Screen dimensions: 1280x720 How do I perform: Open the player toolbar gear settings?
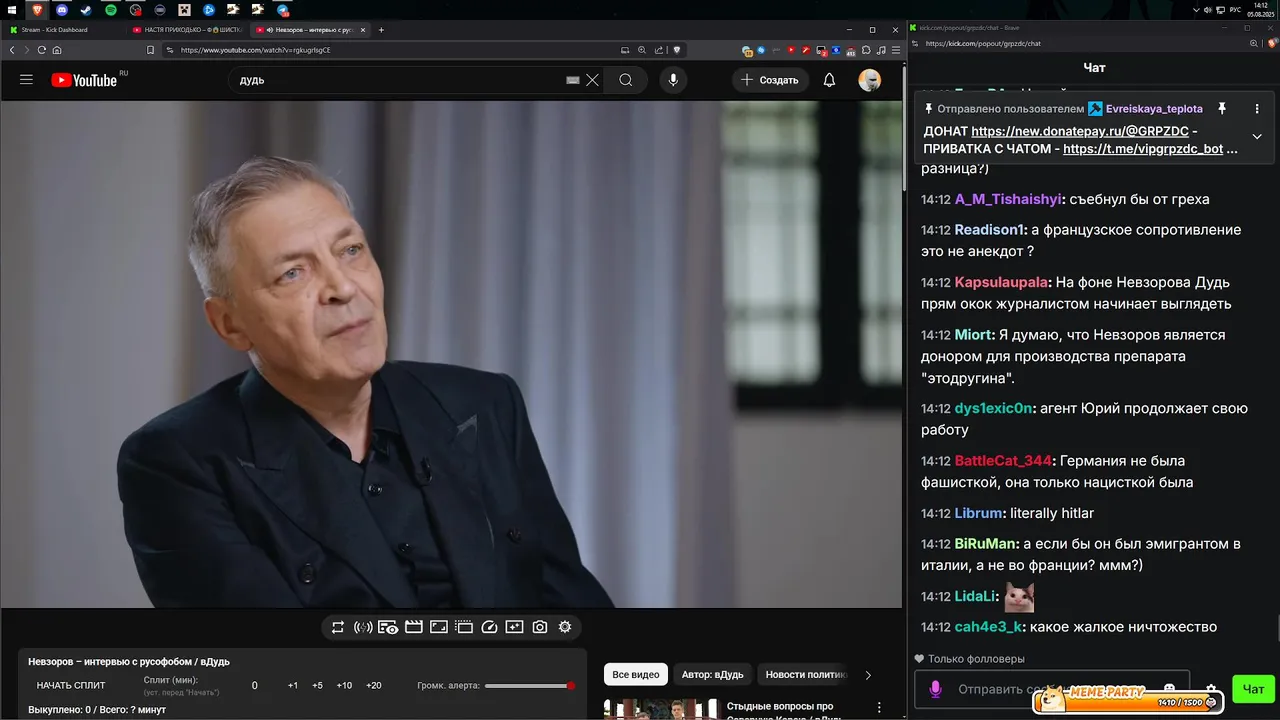coord(565,627)
